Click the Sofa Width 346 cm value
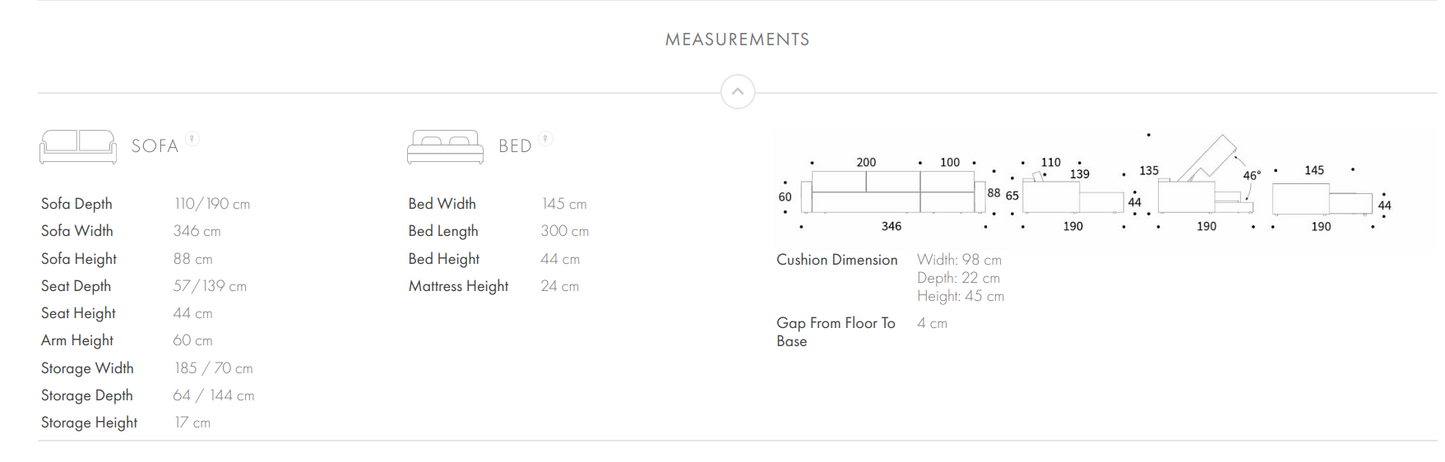1445x462 pixels. point(197,231)
